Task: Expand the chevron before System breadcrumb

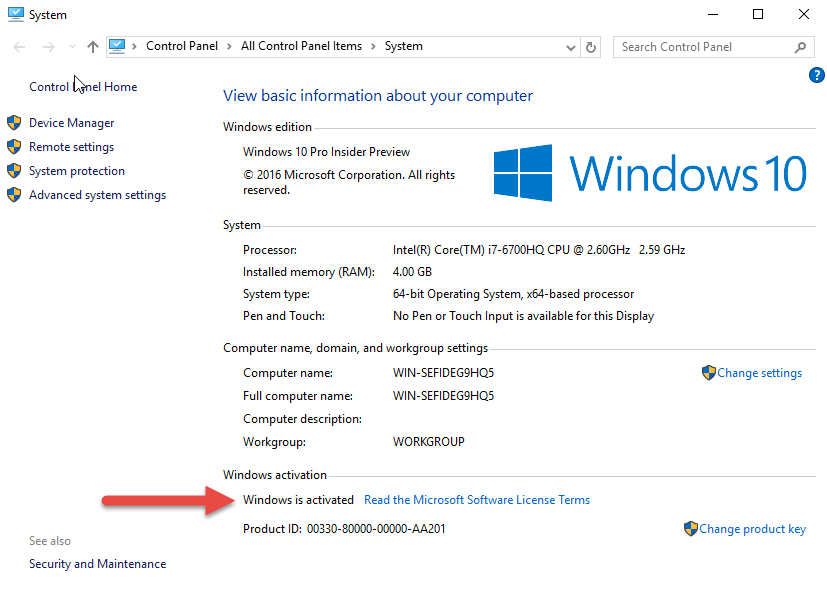Action: click(373, 46)
